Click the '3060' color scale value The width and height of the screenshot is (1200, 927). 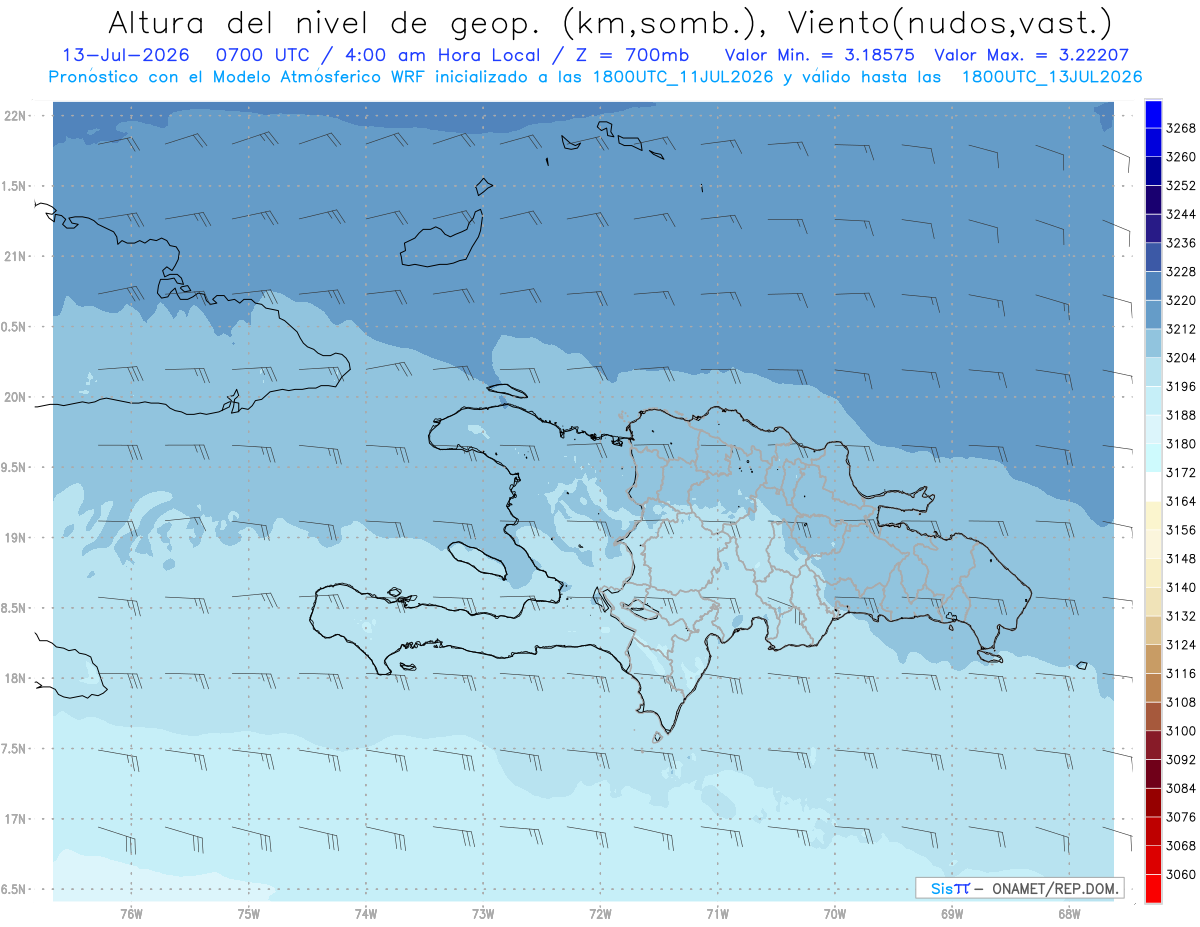[1181, 875]
